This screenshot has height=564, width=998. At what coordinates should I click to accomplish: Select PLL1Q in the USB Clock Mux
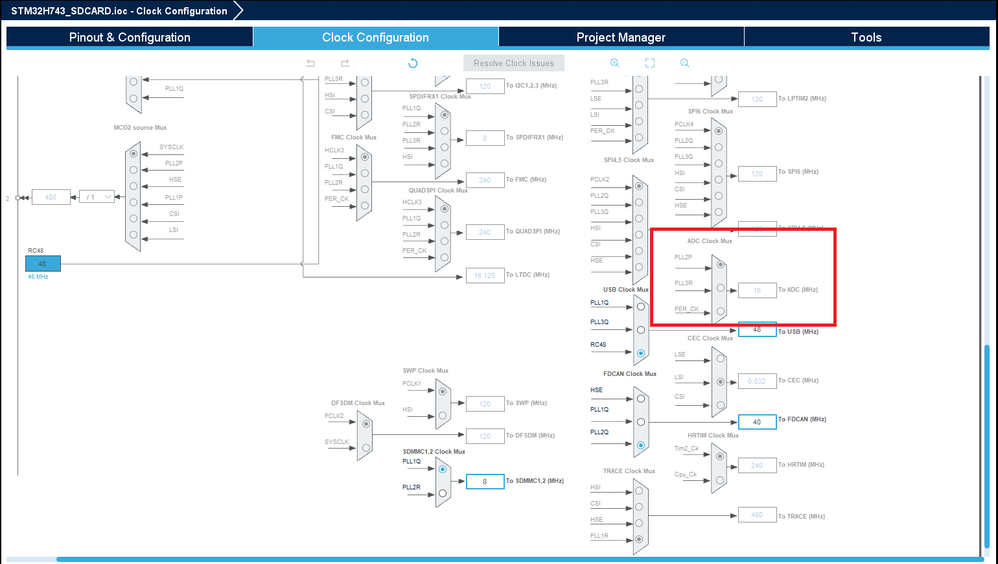[641, 306]
